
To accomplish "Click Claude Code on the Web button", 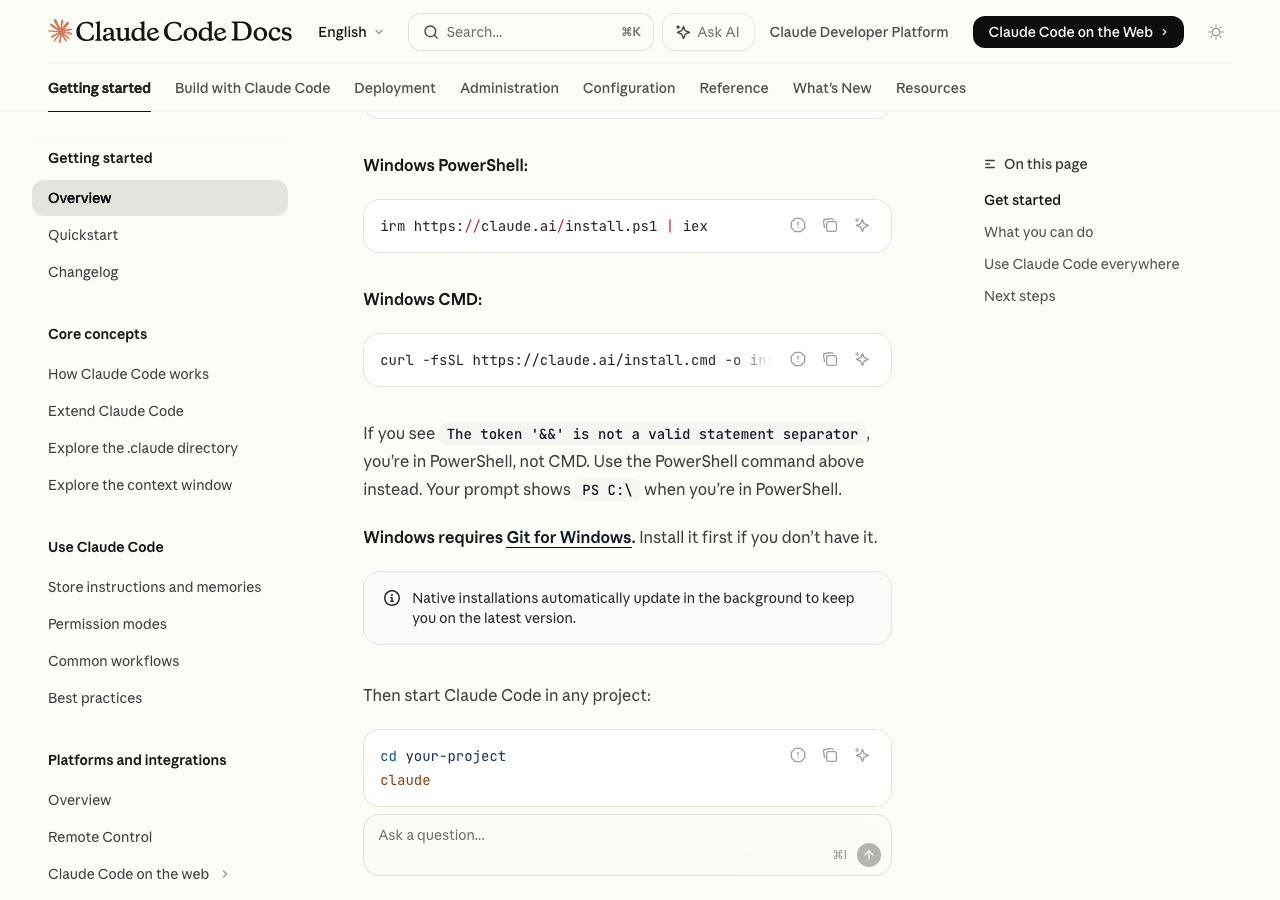I will click(1078, 32).
